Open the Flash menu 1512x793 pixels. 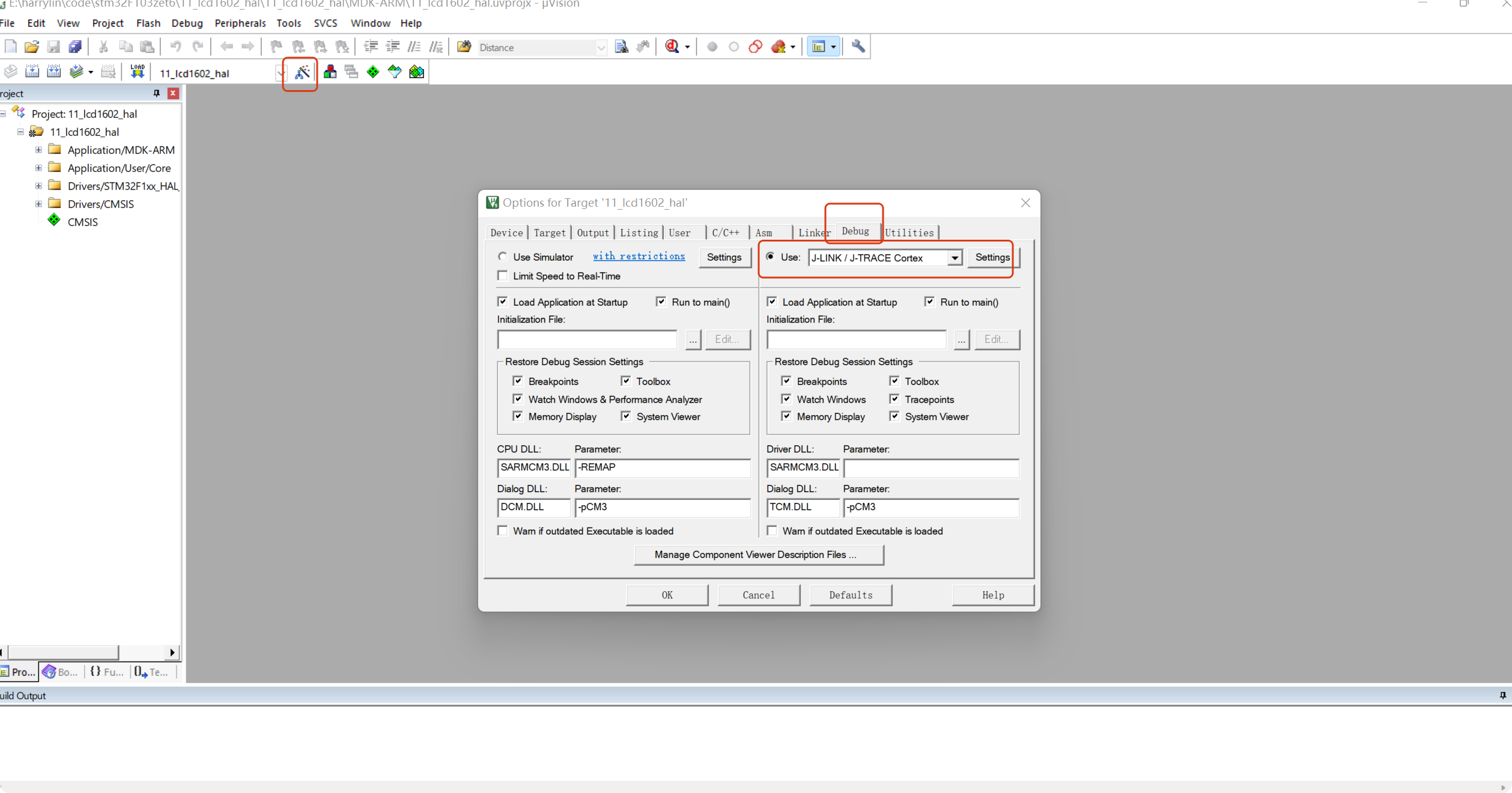point(148,23)
